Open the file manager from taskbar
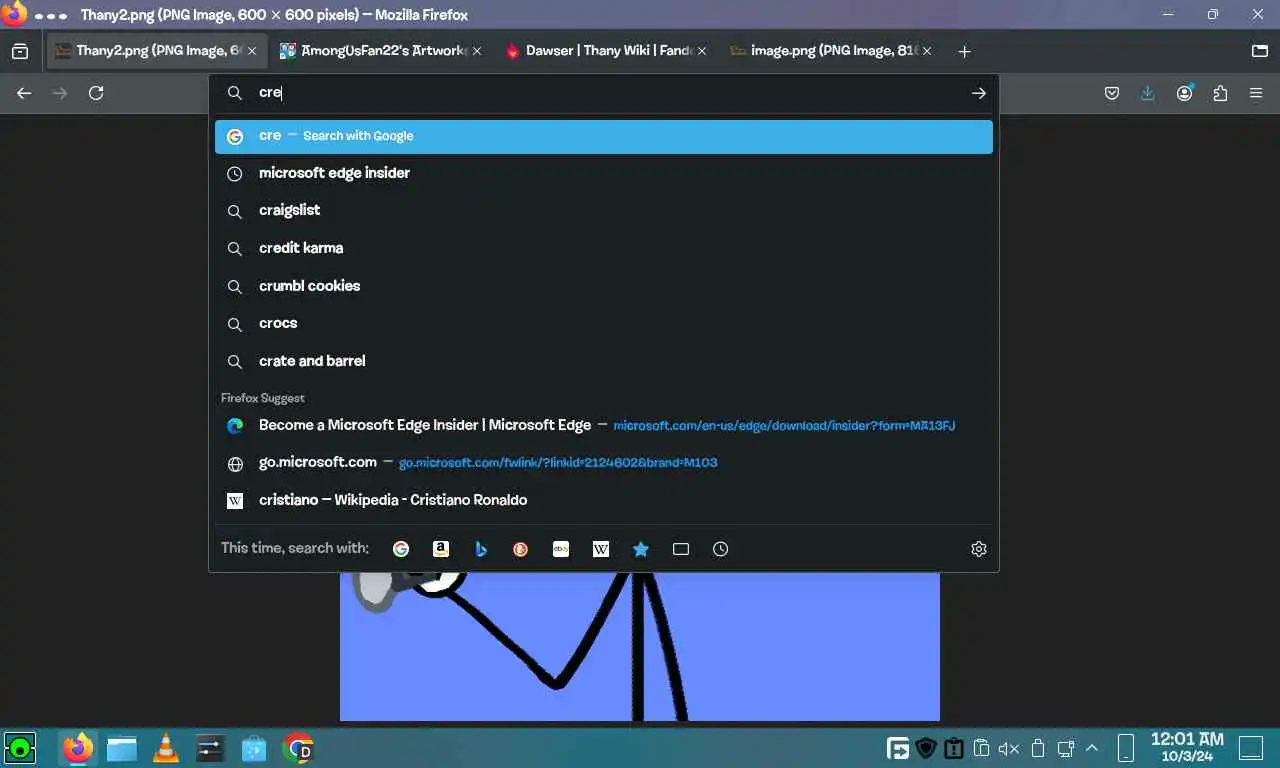The width and height of the screenshot is (1280, 768). (x=122, y=748)
